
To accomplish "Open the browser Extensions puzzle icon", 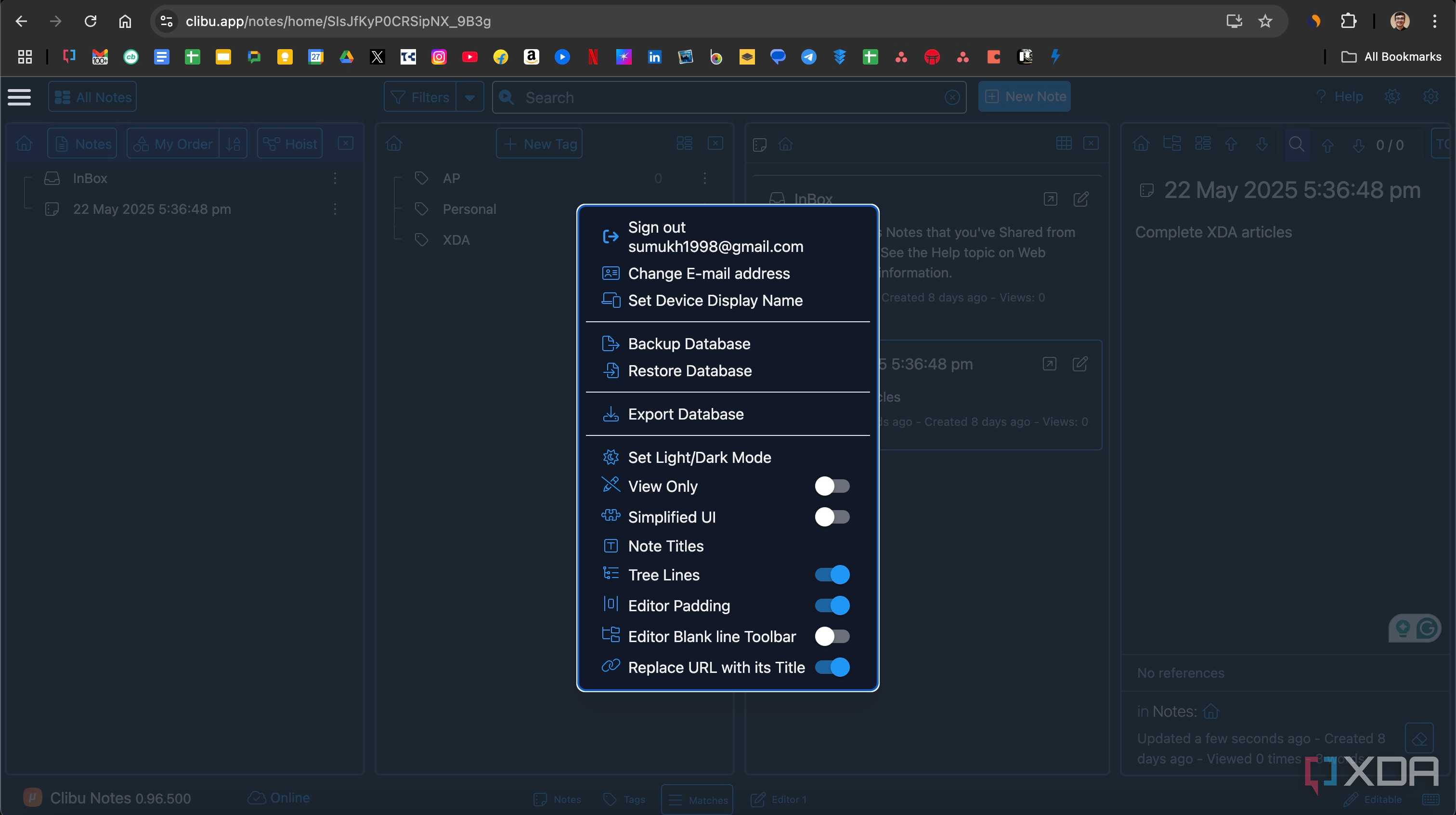I will tap(1348, 22).
